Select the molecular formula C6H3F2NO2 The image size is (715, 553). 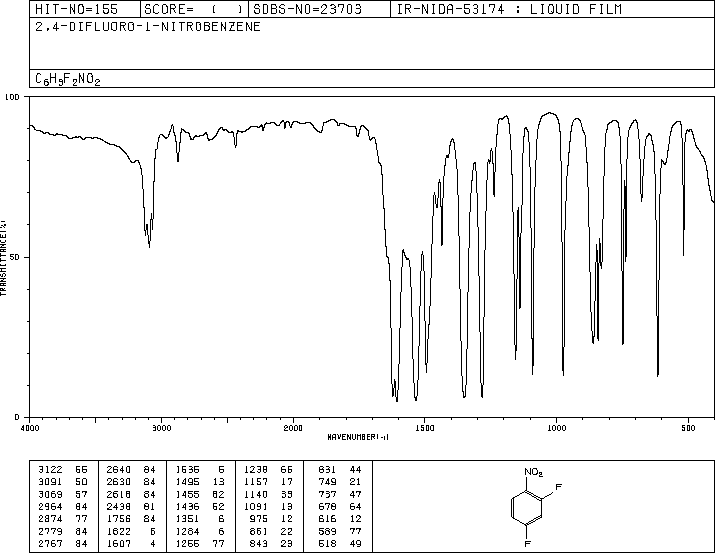tap(67, 79)
